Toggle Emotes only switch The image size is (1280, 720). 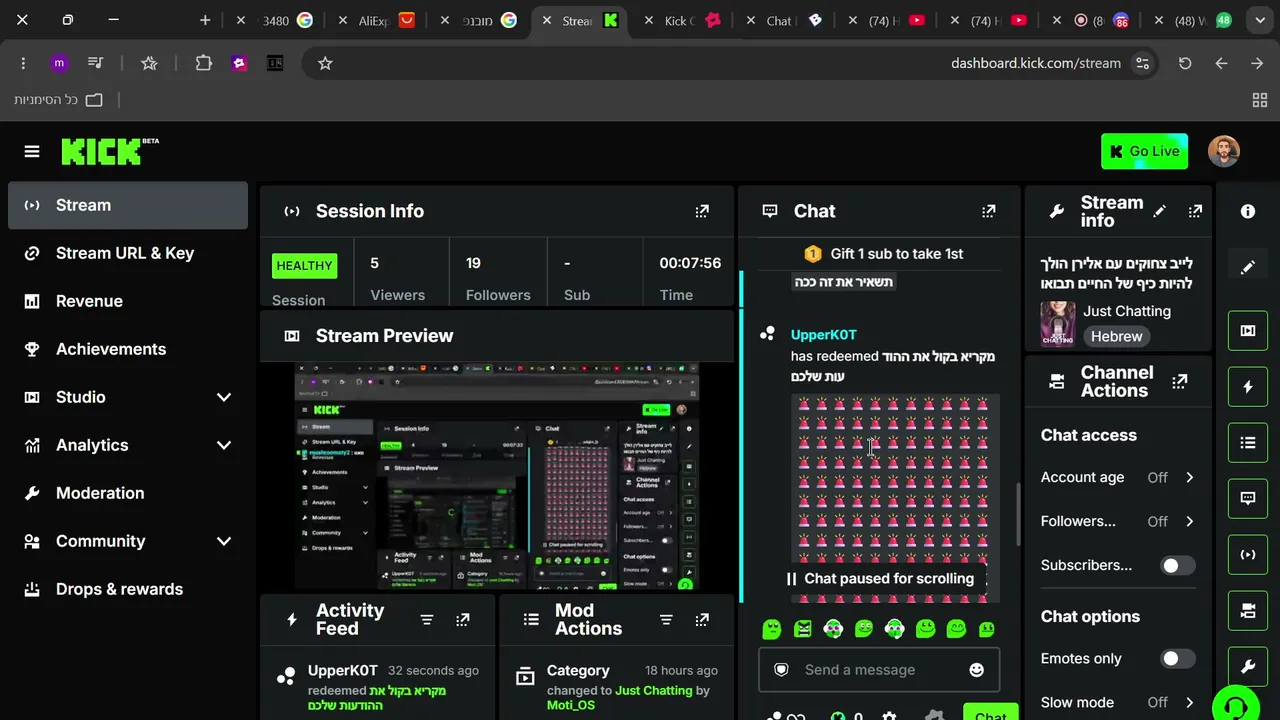(x=1178, y=659)
